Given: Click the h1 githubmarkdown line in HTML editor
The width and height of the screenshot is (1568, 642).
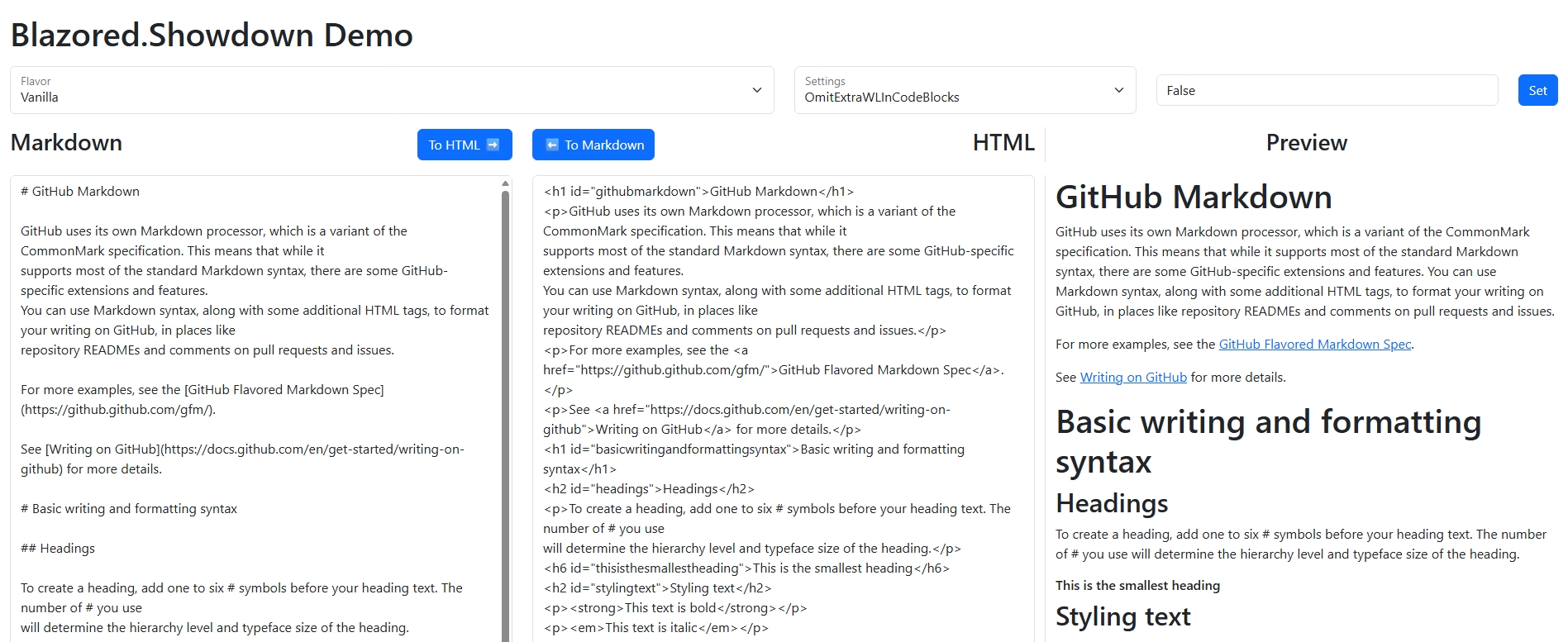Looking at the screenshot, I should [698, 191].
